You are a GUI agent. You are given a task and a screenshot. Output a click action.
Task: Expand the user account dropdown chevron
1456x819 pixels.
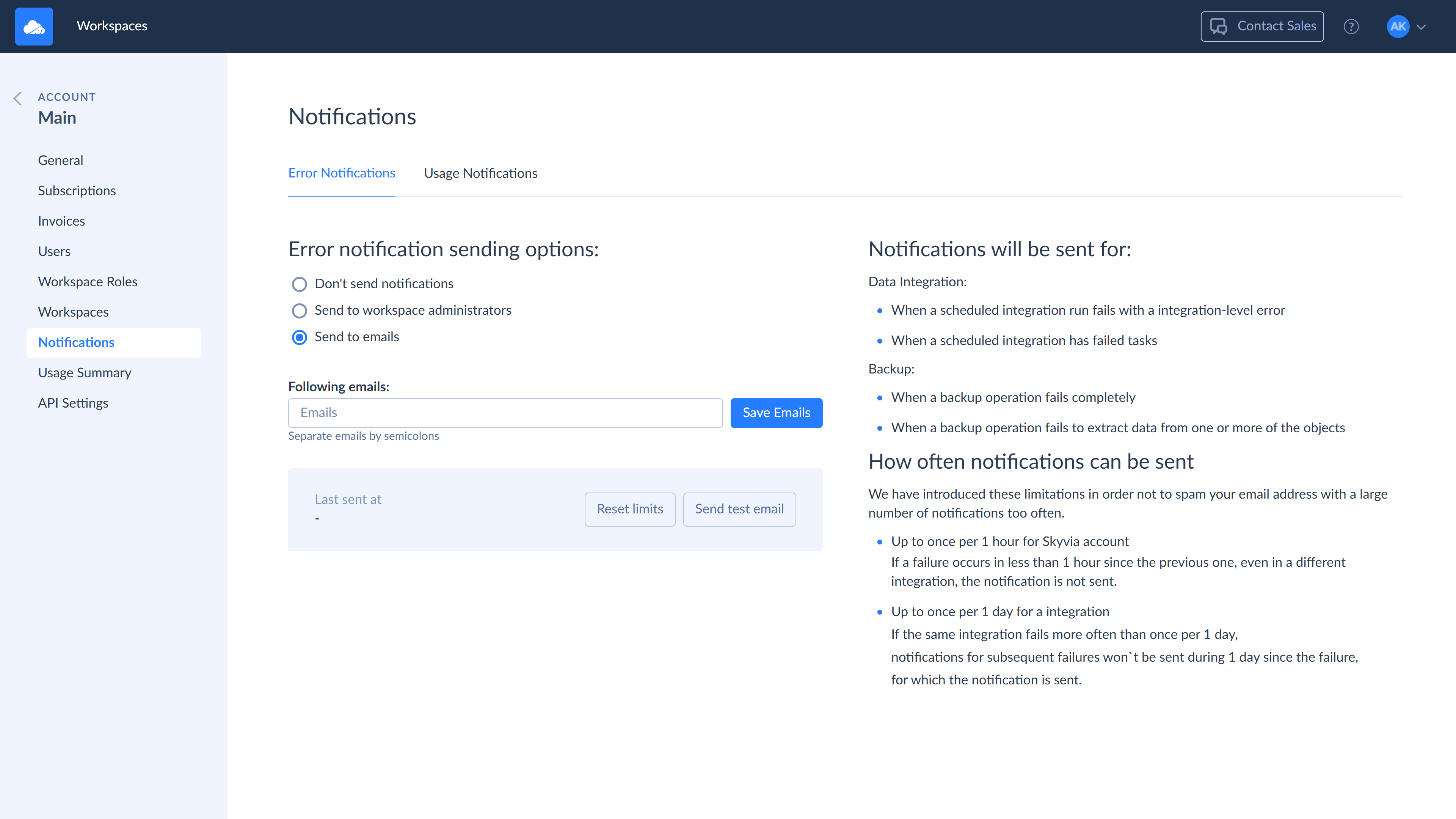1421,27
